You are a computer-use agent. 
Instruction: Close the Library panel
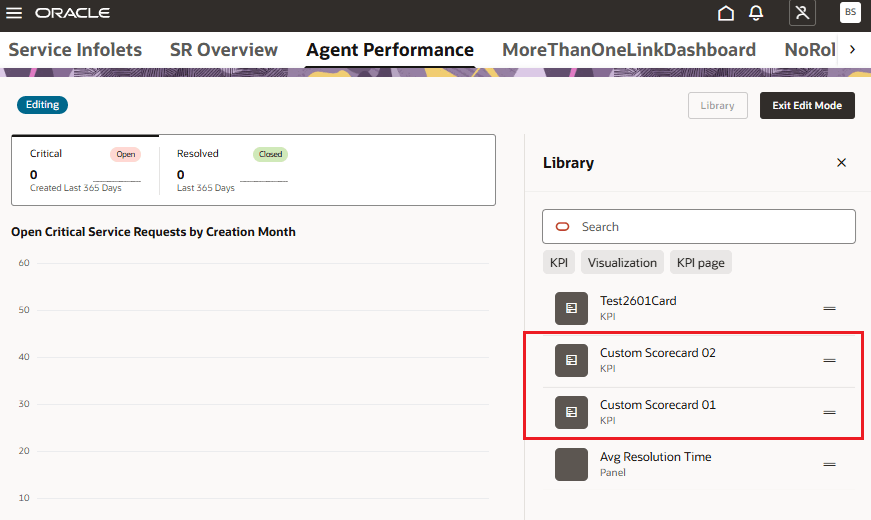tap(842, 162)
